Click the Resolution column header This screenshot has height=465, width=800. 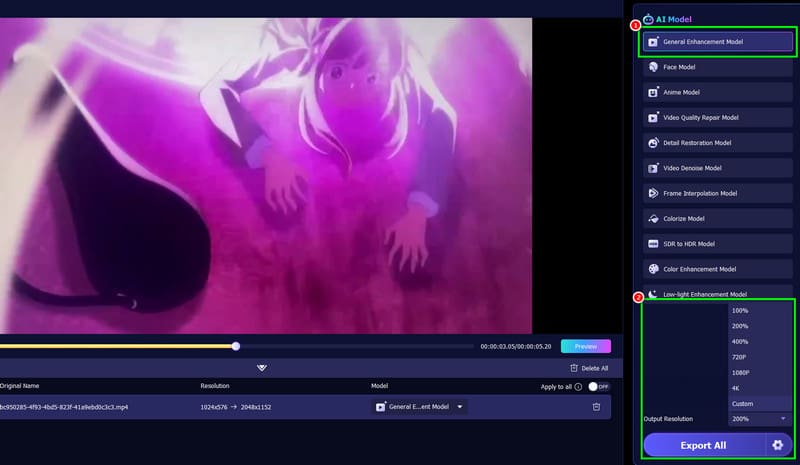(x=215, y=386)
